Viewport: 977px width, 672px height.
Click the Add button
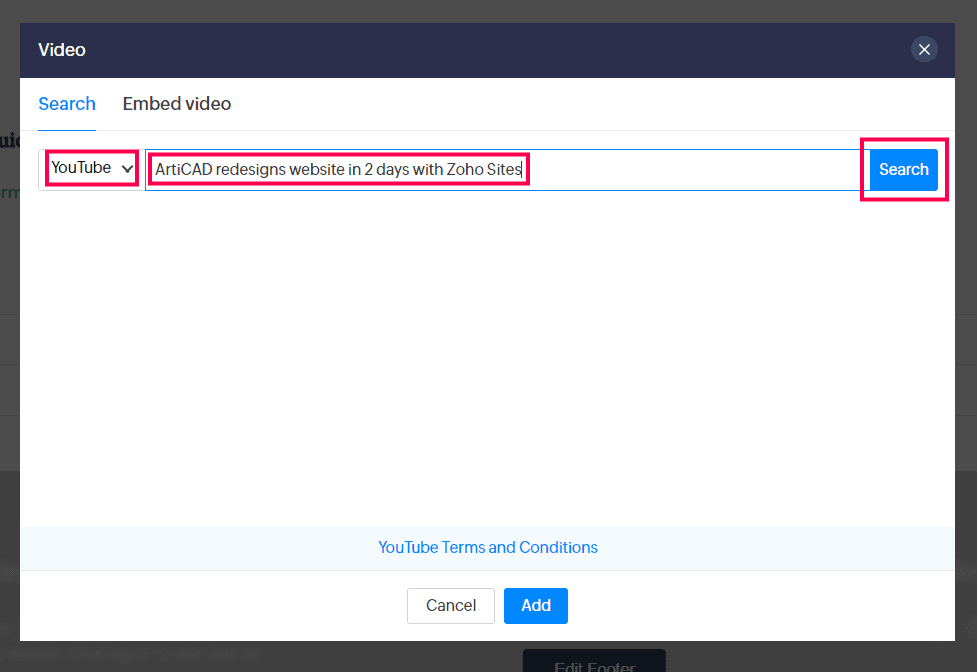535,605
